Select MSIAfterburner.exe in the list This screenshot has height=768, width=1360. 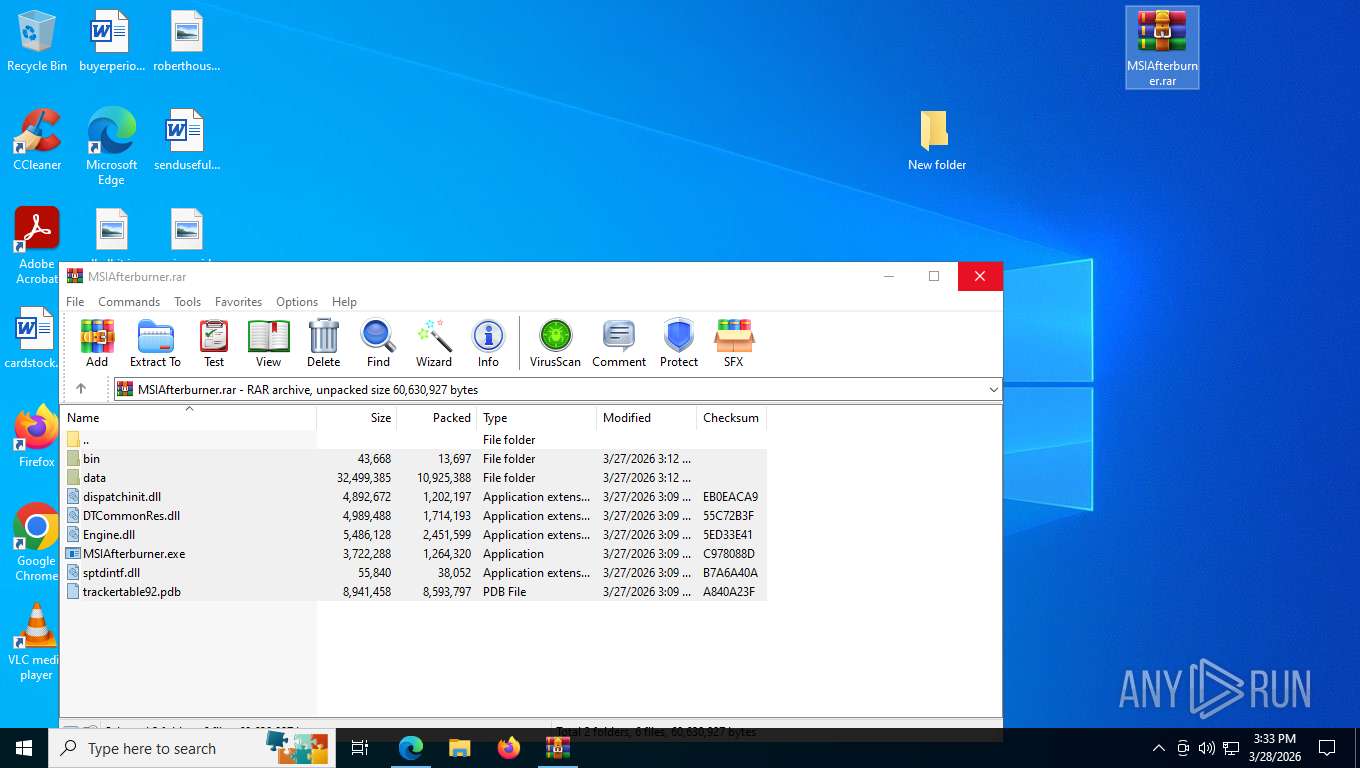(414, 554)
